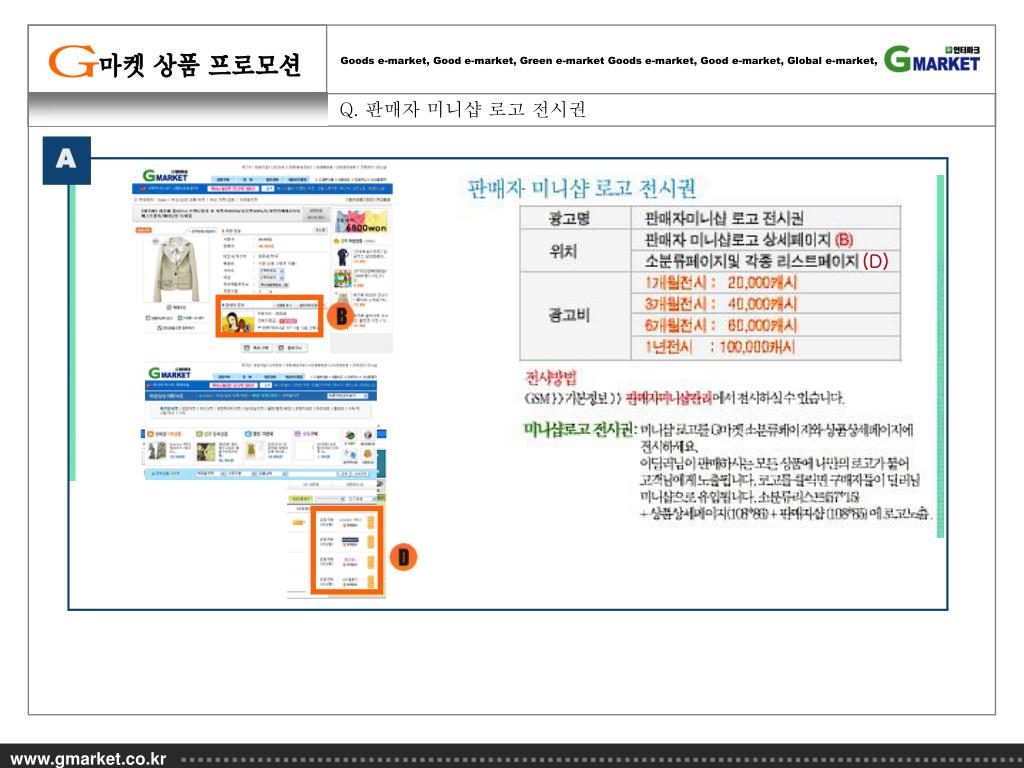Click the red '판매자미니샵관리' link text
This screenshot has width=1024, height=768.
[x=668, y=398]
